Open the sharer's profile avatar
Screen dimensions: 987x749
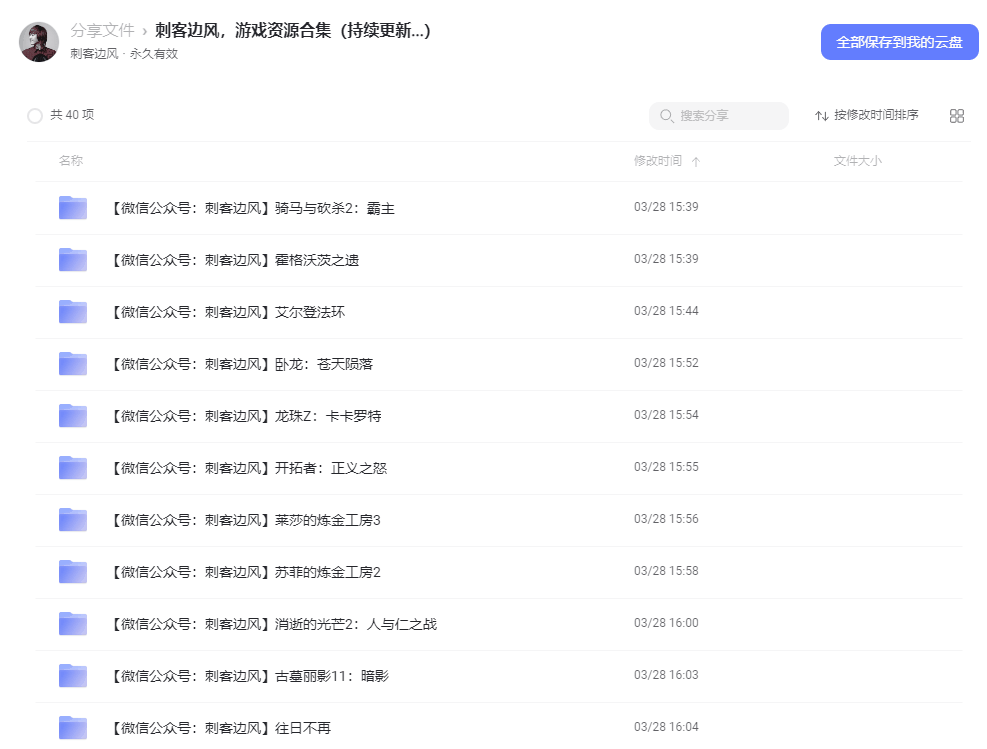(39, 42)
